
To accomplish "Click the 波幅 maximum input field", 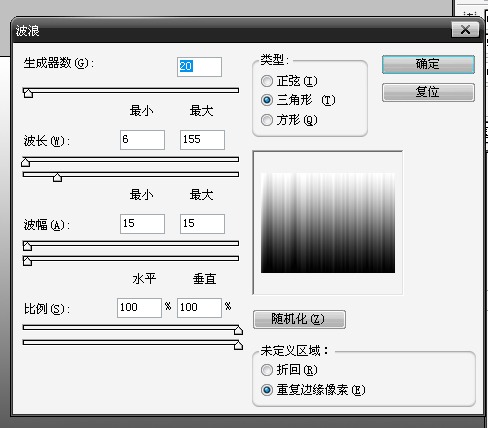I will (x=202, y=224).
